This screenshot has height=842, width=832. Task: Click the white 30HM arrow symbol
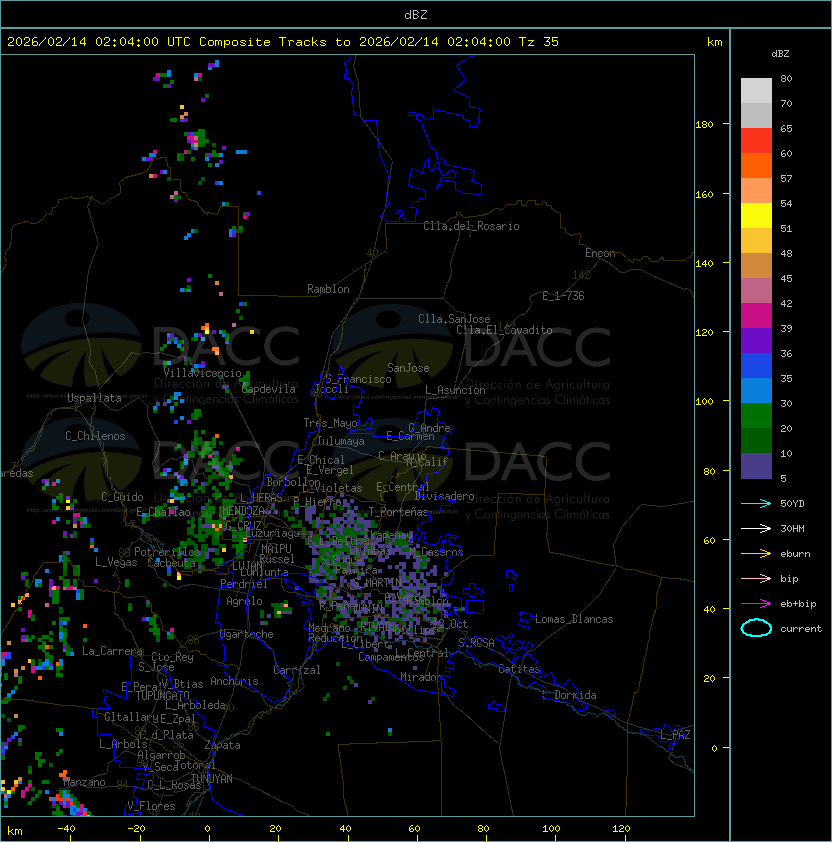coord(756,528)
